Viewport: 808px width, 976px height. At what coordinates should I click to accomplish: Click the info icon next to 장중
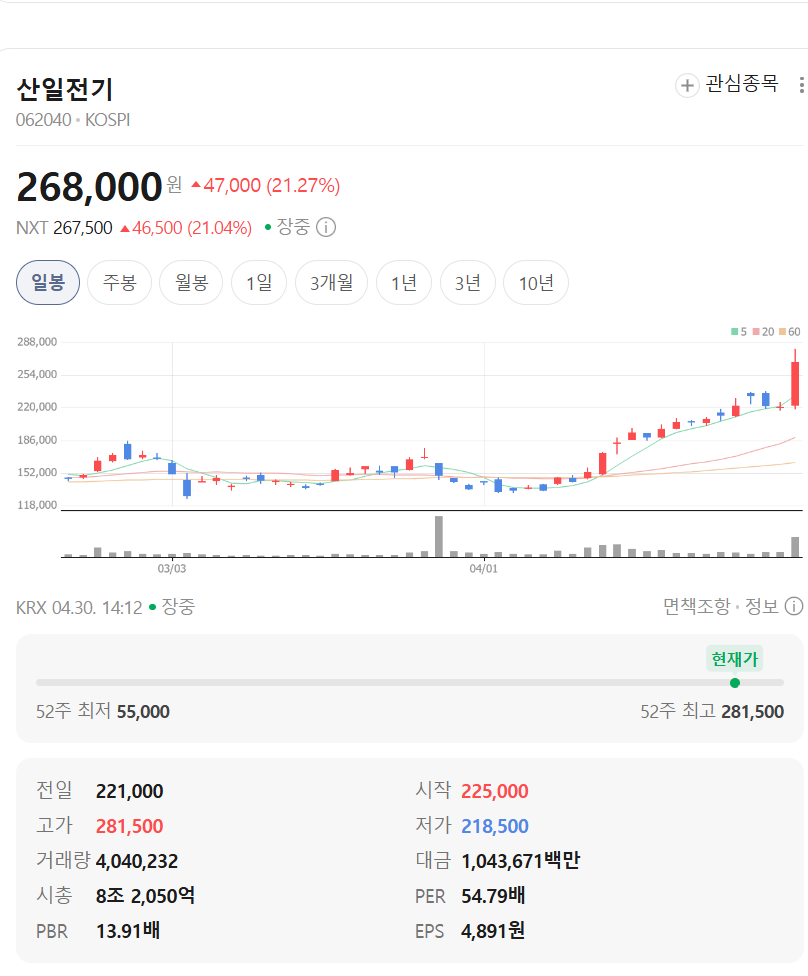326,227
